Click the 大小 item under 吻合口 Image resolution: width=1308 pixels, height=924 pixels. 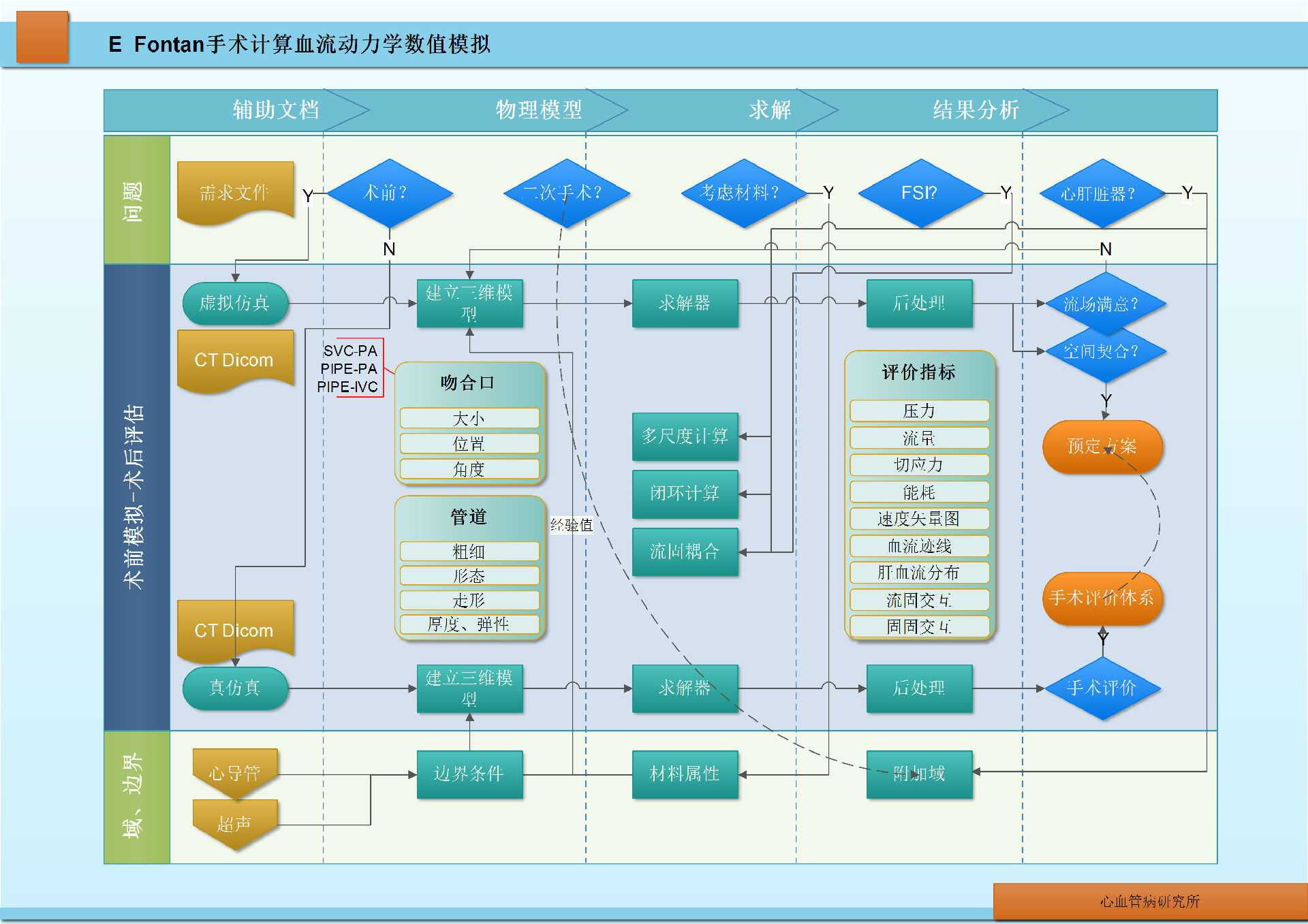[469, 418]
